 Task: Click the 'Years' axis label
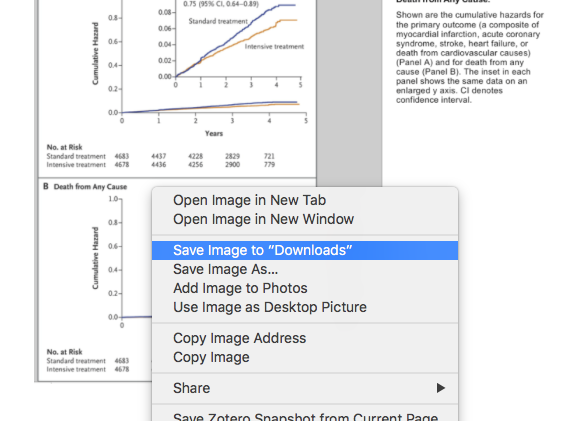coord(214,133)
